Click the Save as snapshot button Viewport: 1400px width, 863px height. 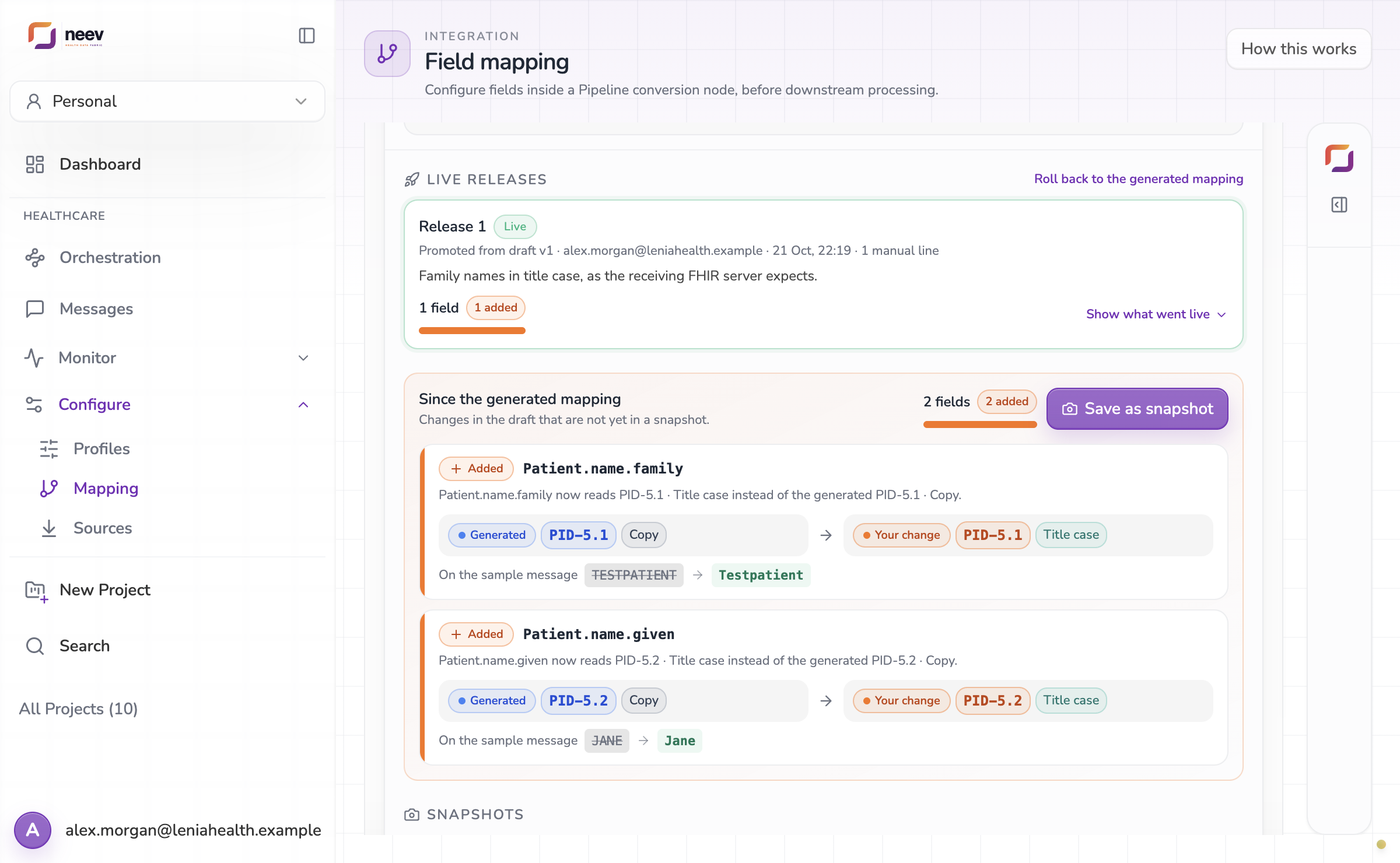[x=1137, y=409]
